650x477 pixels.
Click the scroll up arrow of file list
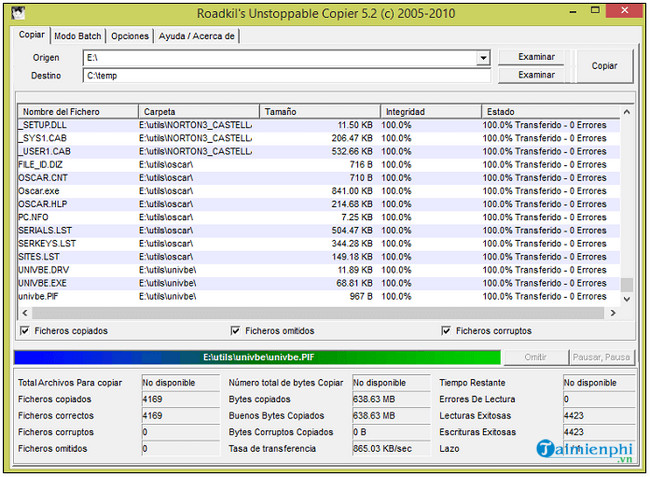(627, 112)
